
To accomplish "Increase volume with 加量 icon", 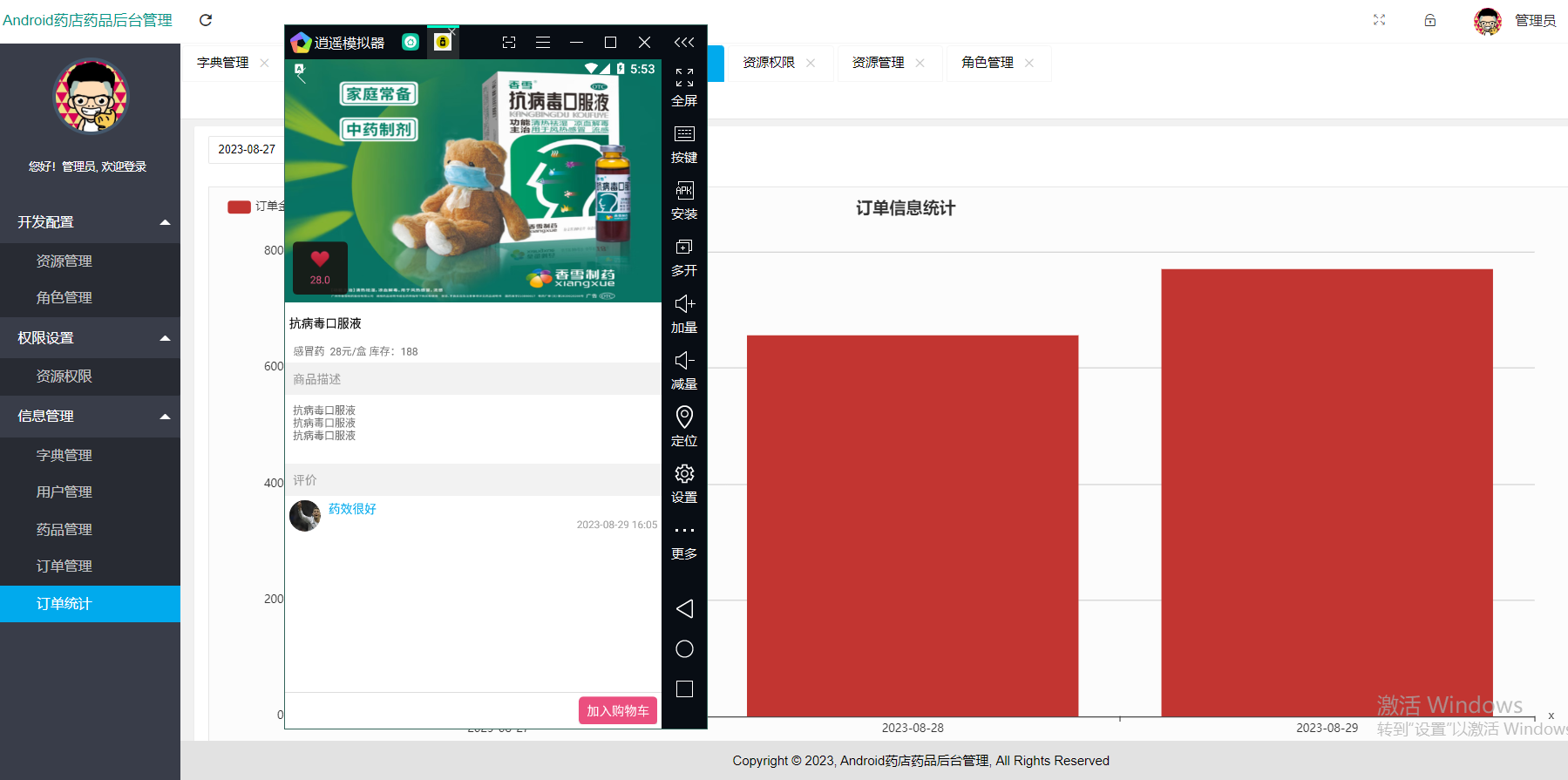I will (x=684, y=314).
